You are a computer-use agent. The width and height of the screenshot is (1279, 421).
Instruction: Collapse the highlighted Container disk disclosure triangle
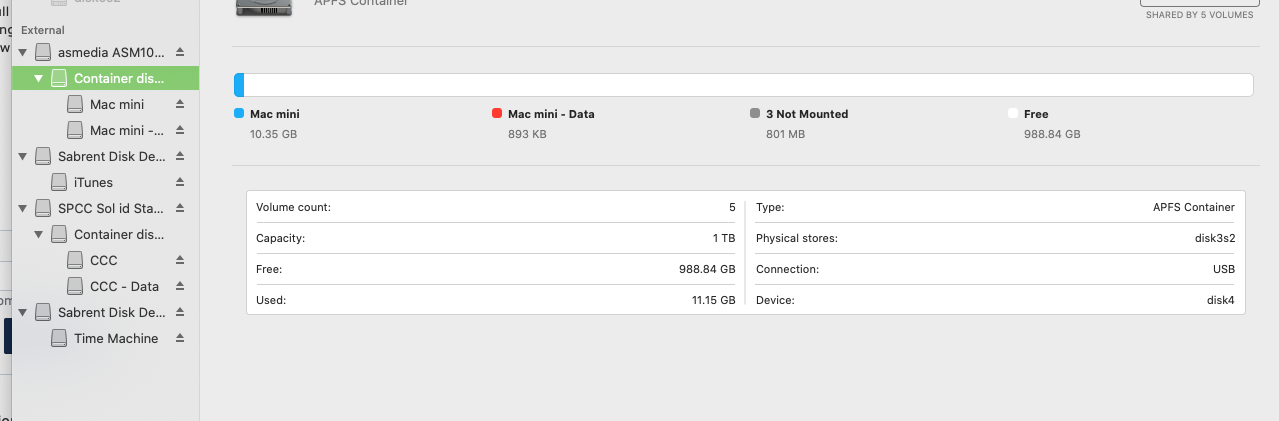38,78
